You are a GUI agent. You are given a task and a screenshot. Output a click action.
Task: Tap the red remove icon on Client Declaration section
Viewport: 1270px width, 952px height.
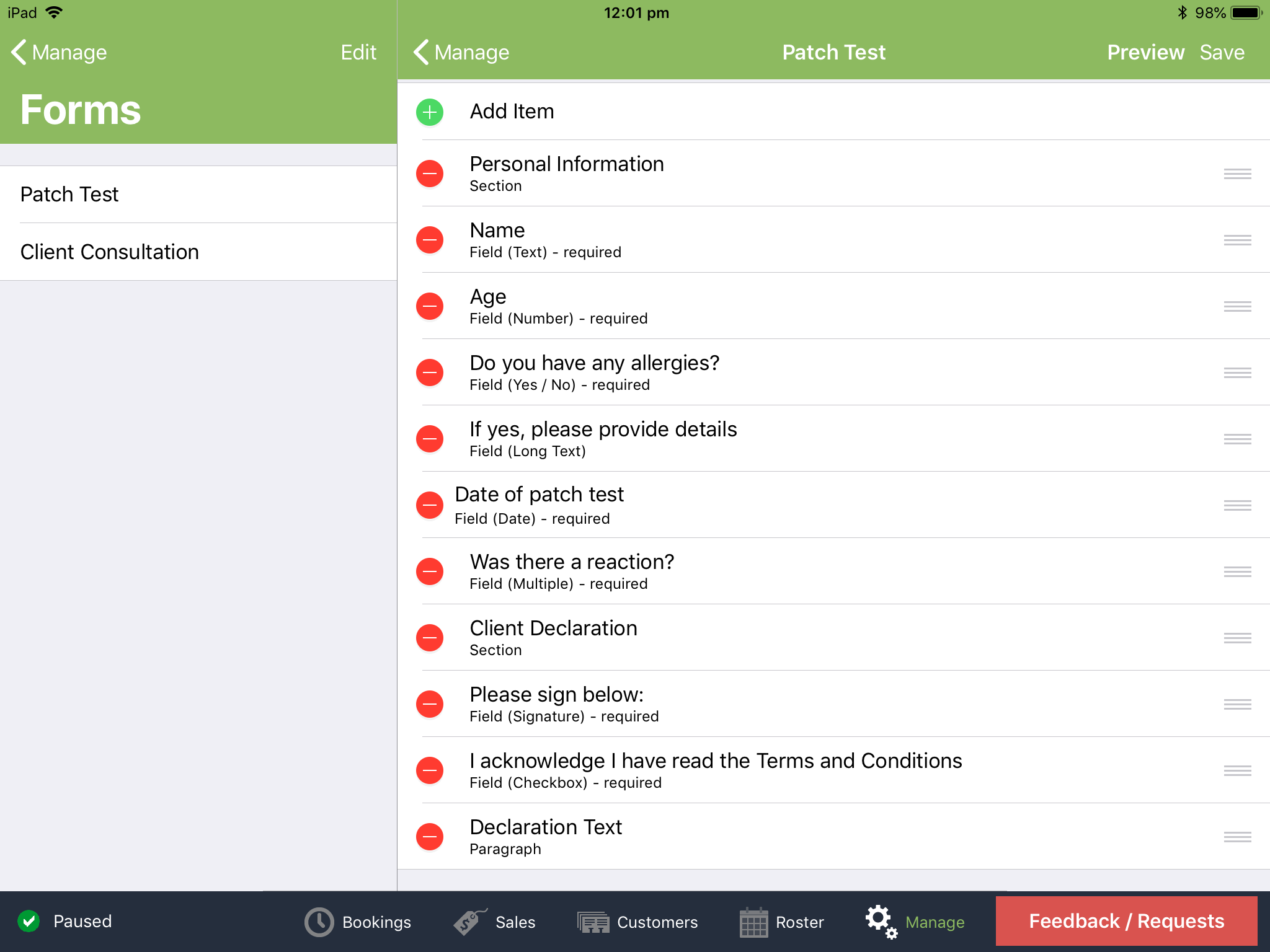429,638
